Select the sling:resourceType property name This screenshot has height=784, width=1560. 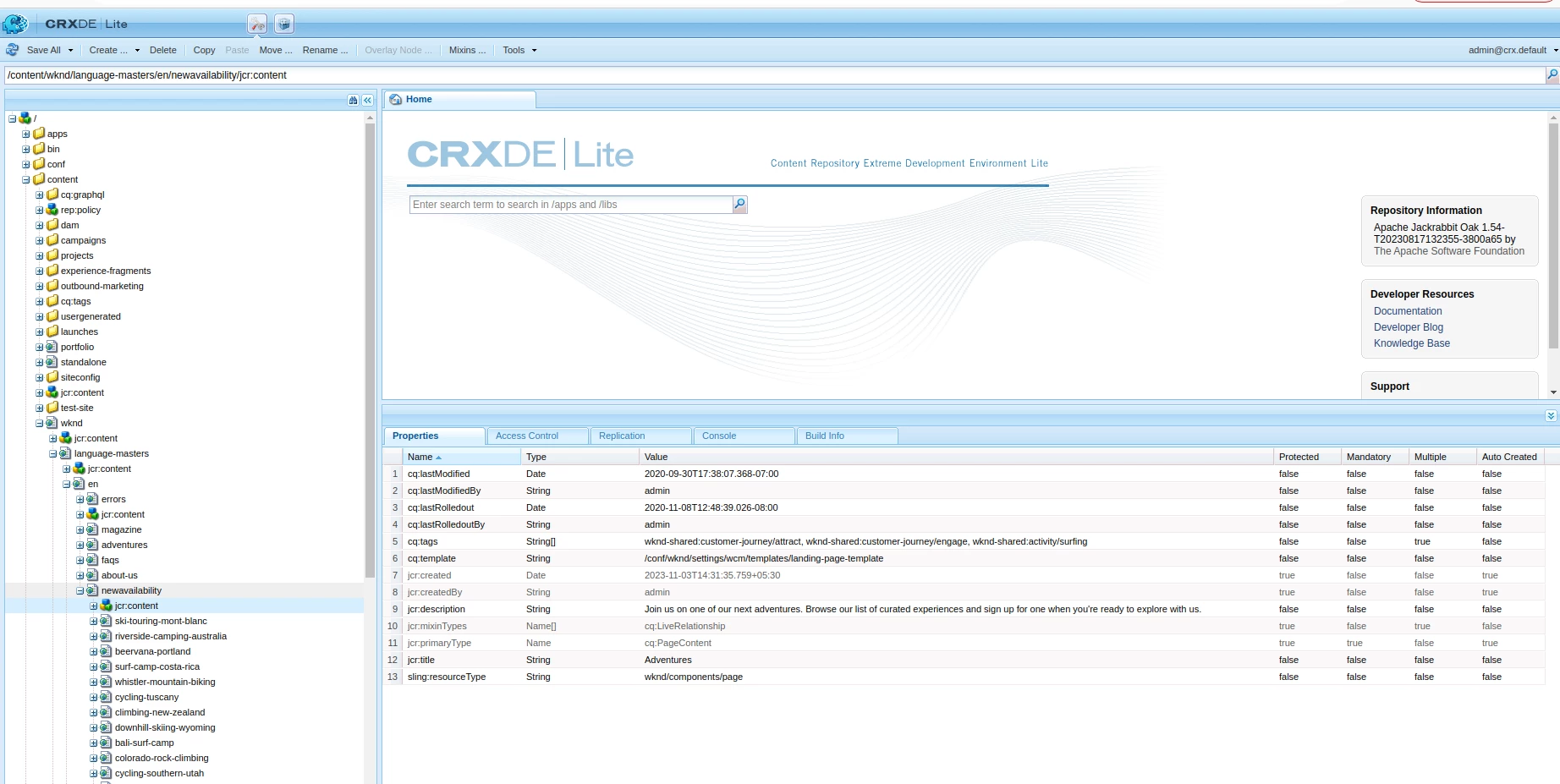point(447,677)
